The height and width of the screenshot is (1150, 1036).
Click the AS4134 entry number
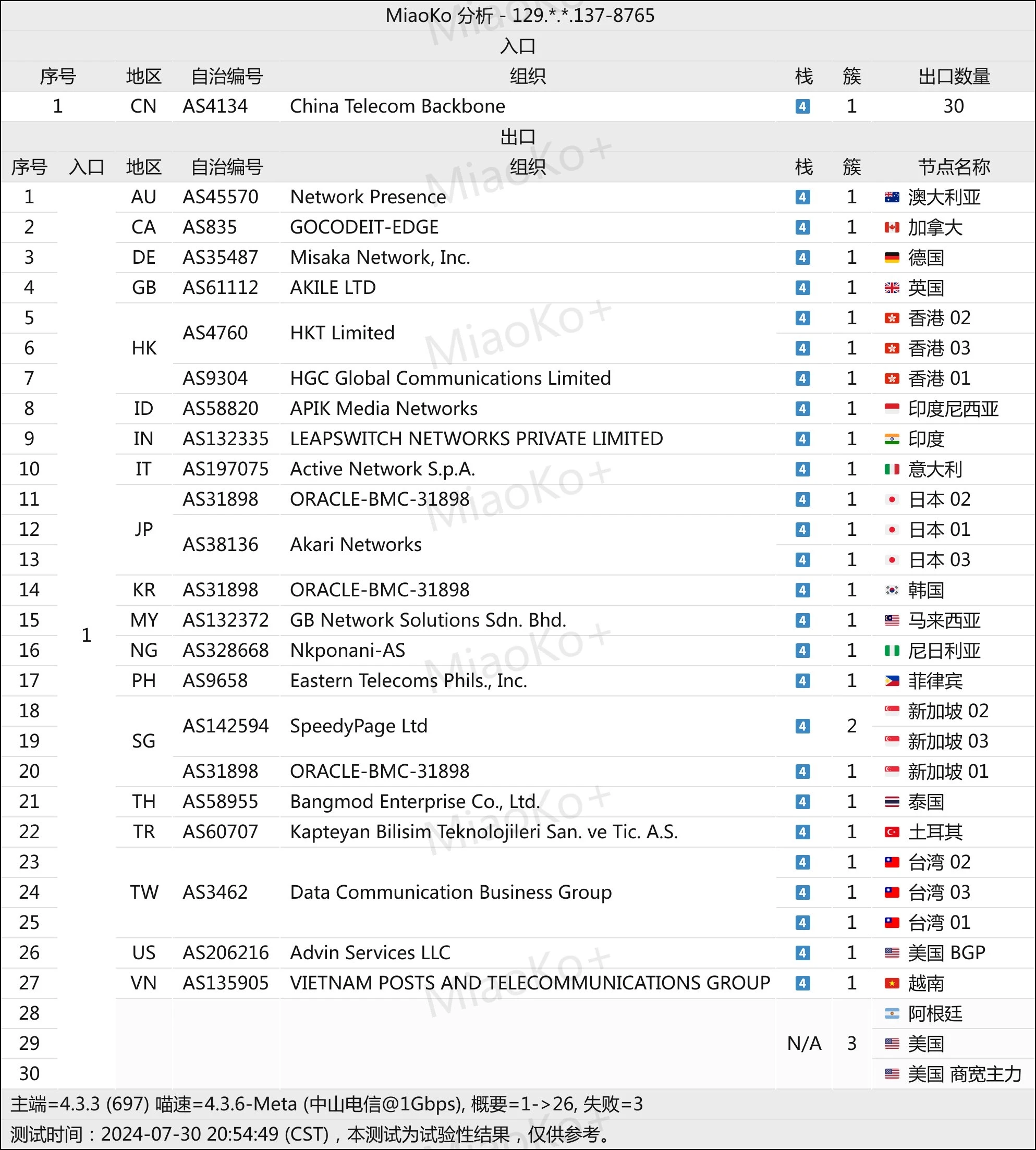[x=215, y=106]
